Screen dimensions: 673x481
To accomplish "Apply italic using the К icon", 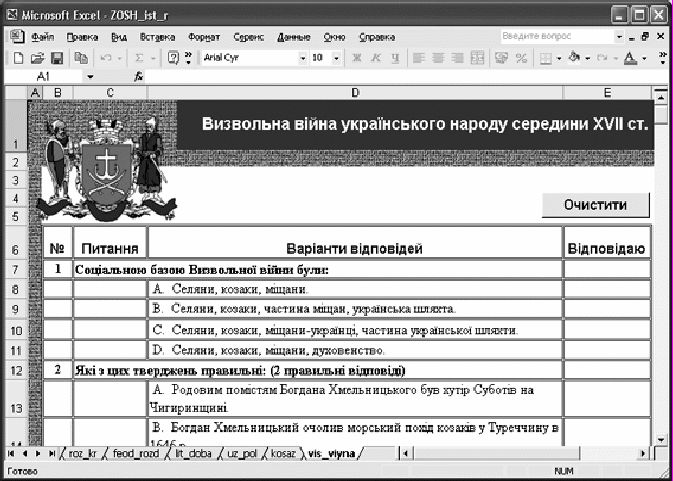I will coord(376,58).
